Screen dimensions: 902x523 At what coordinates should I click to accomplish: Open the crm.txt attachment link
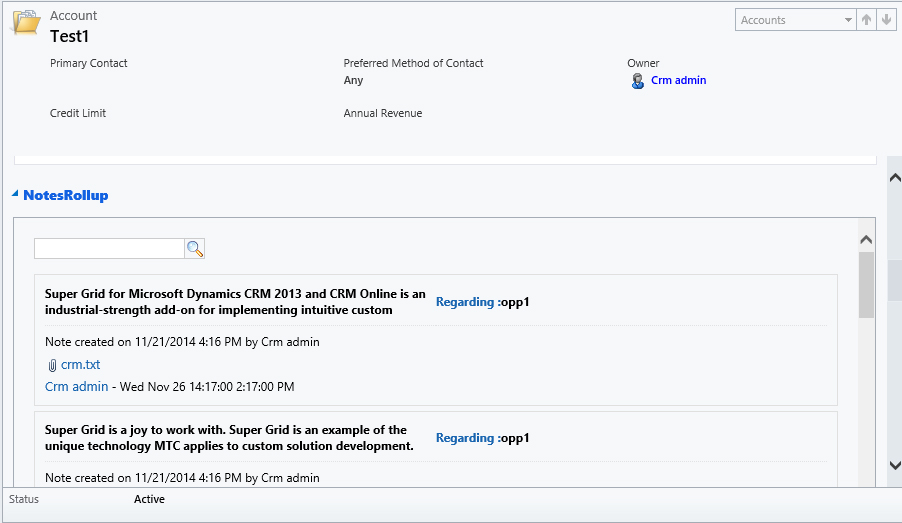pos(80,365)
